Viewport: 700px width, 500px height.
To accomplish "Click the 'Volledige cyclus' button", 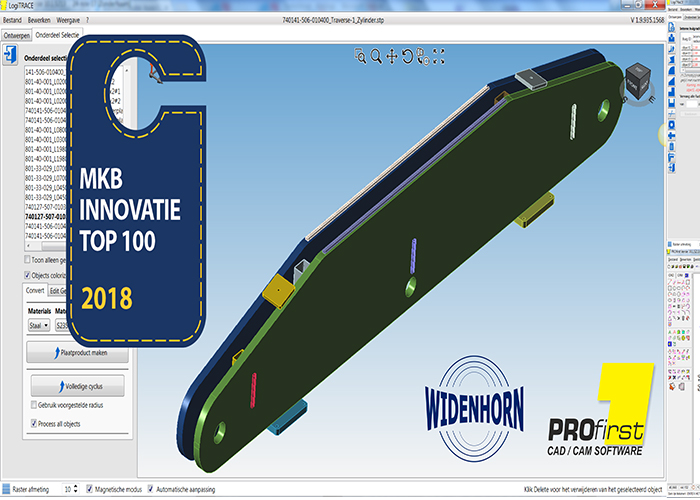I will click(77, 386).
